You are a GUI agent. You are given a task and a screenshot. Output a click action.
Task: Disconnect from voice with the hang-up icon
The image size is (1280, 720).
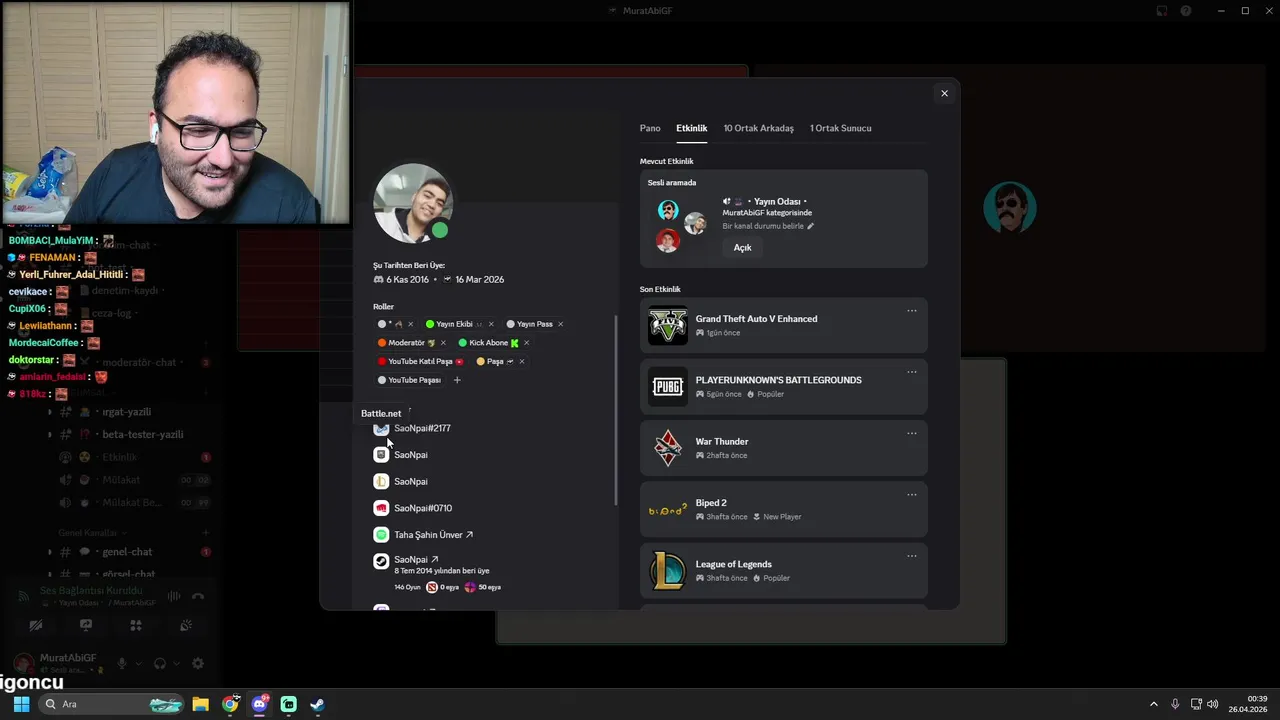[198, 596]
